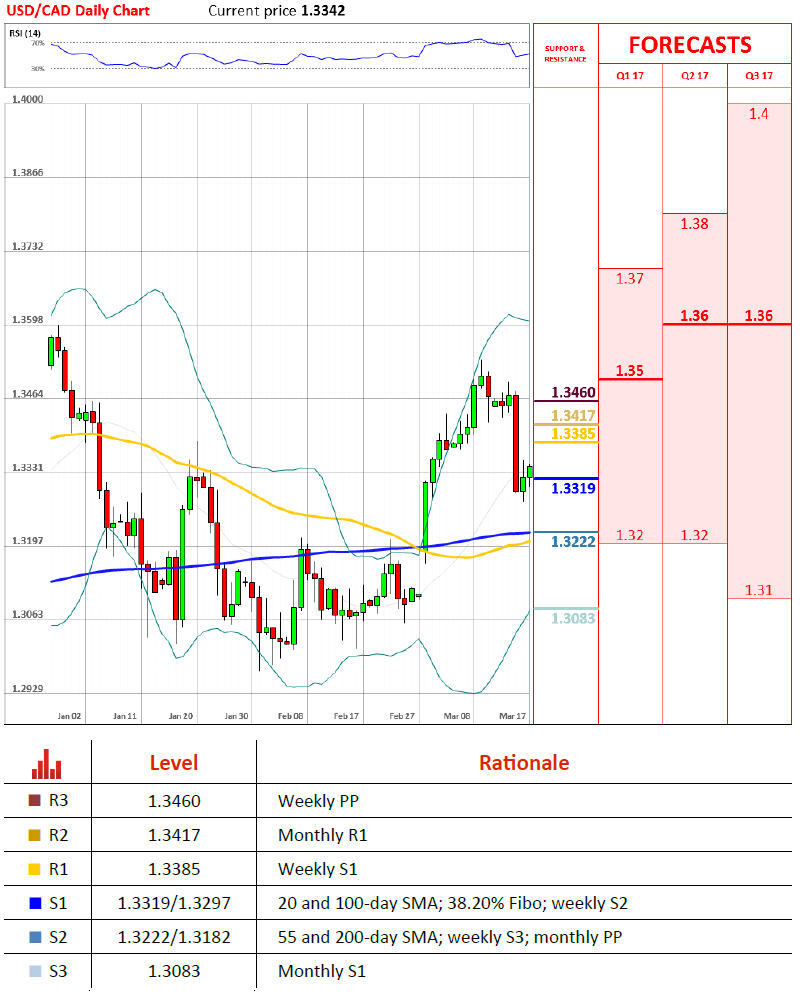Screen dimensions: 801x993
Task: Click the Jan 30 date axis label
Action: pyautogui.click(x=236, y=716)
